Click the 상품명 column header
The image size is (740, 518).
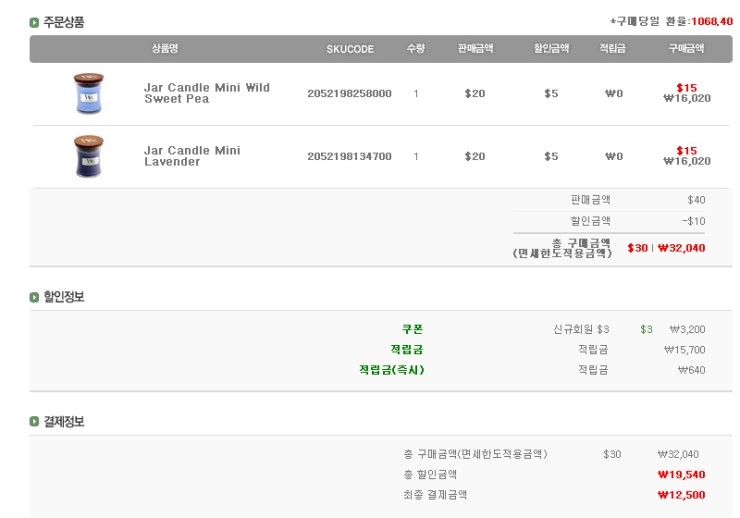[x=165, y=49]
